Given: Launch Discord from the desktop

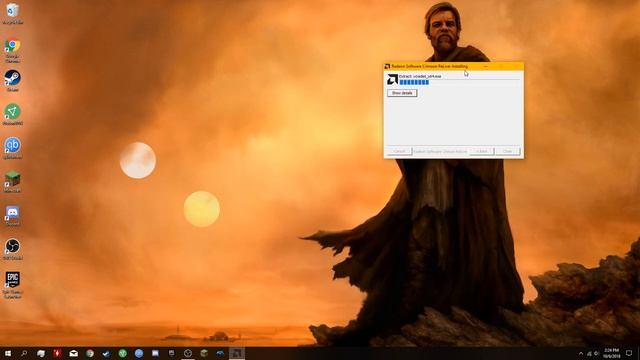Looking at the screenshot, I should pos(13,215).
